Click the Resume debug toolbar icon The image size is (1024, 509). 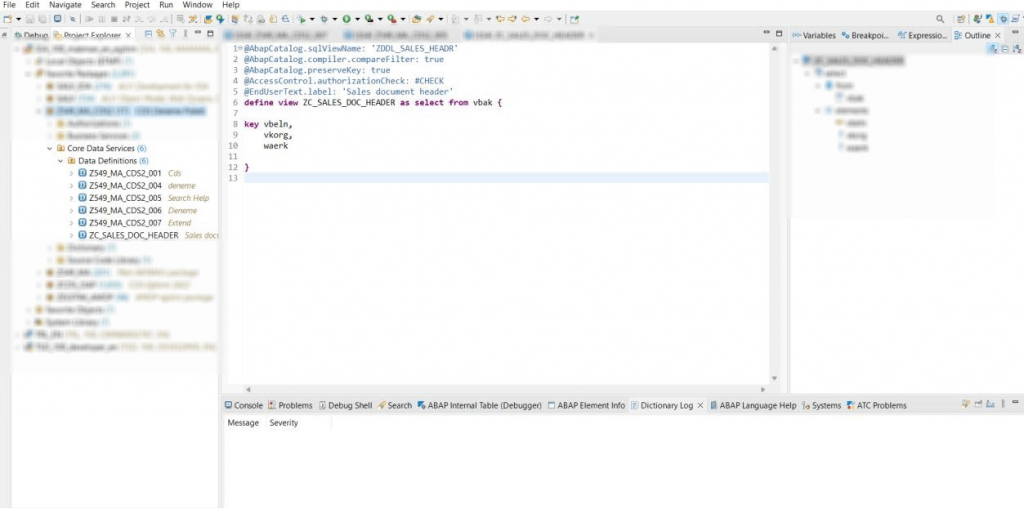pyautogui.click(x=89, y=19)
